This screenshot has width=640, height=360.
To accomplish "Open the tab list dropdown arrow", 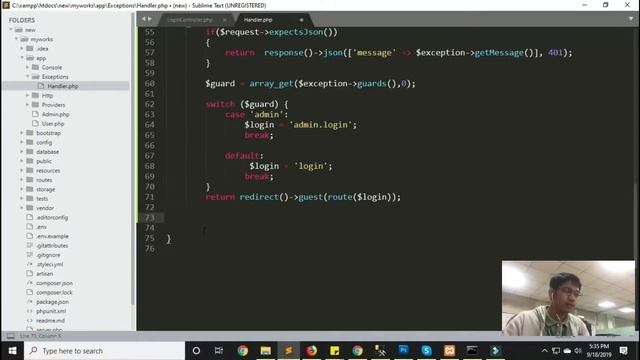I will pos(631,19).
